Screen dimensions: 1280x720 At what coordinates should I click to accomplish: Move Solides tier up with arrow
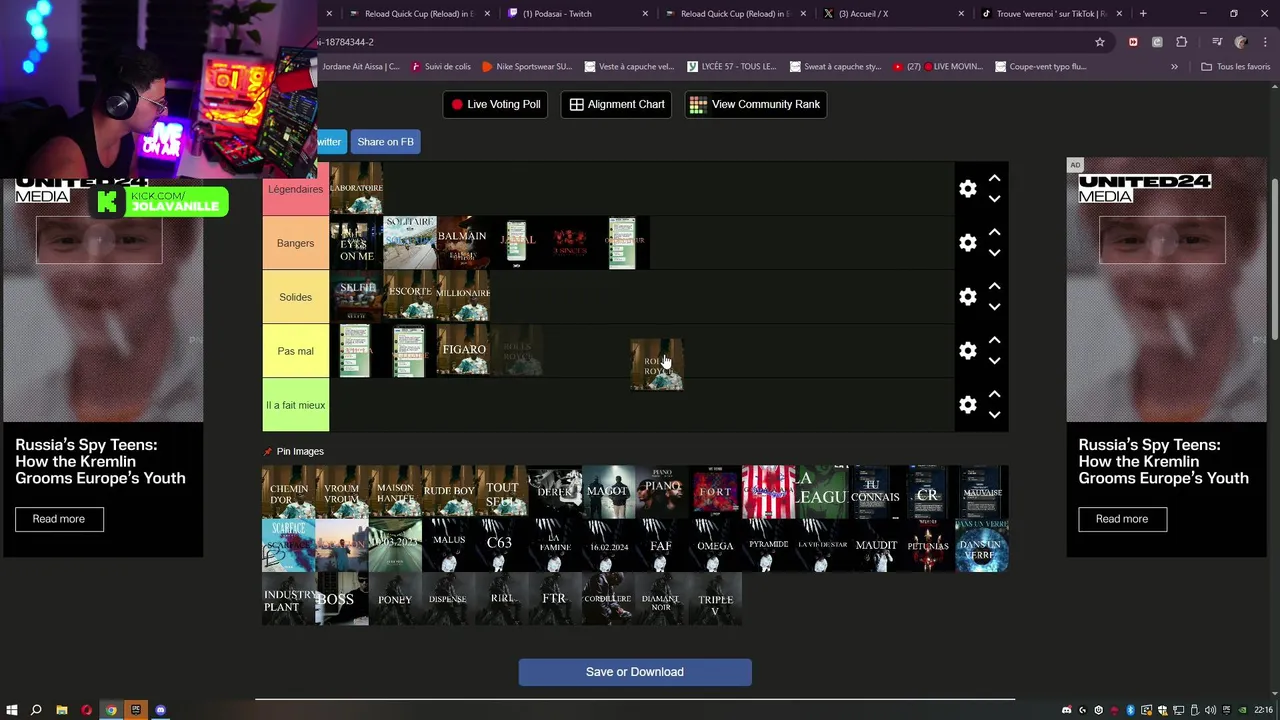994,286
